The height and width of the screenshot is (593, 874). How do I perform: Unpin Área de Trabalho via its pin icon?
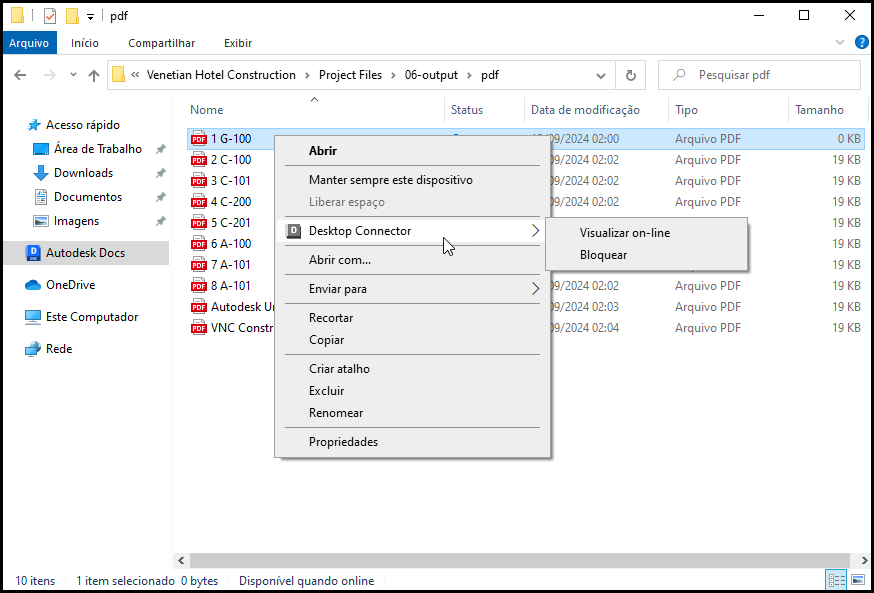pos(161,149)
